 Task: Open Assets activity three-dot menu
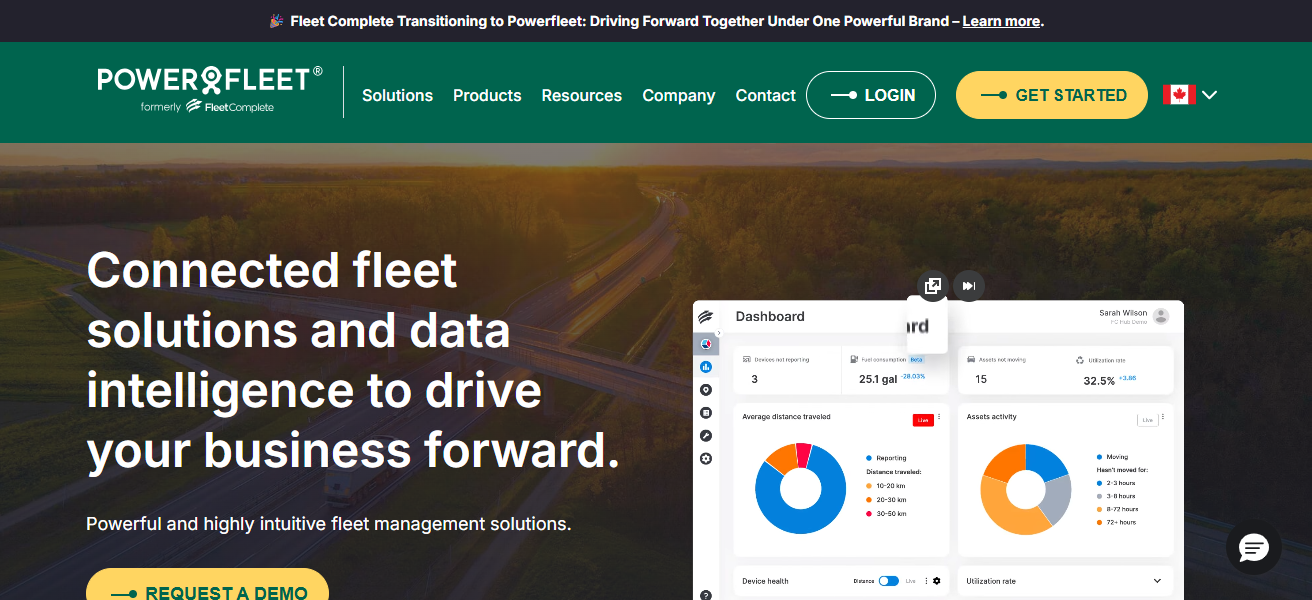pos(1163,418)
